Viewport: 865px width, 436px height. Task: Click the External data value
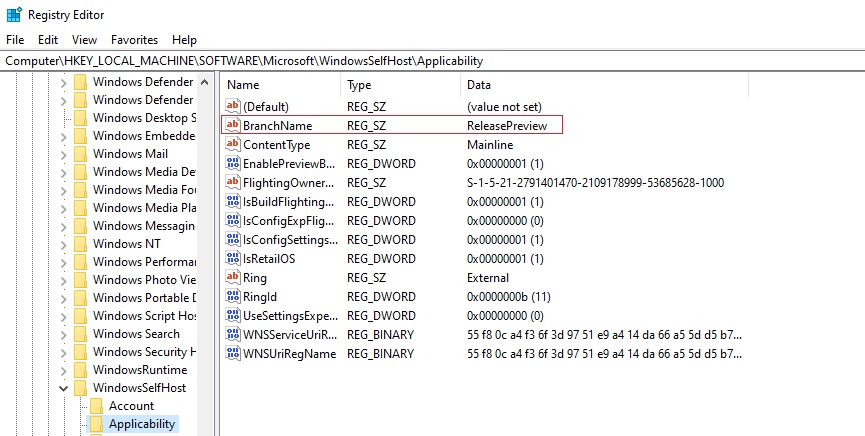coord(488,278)
